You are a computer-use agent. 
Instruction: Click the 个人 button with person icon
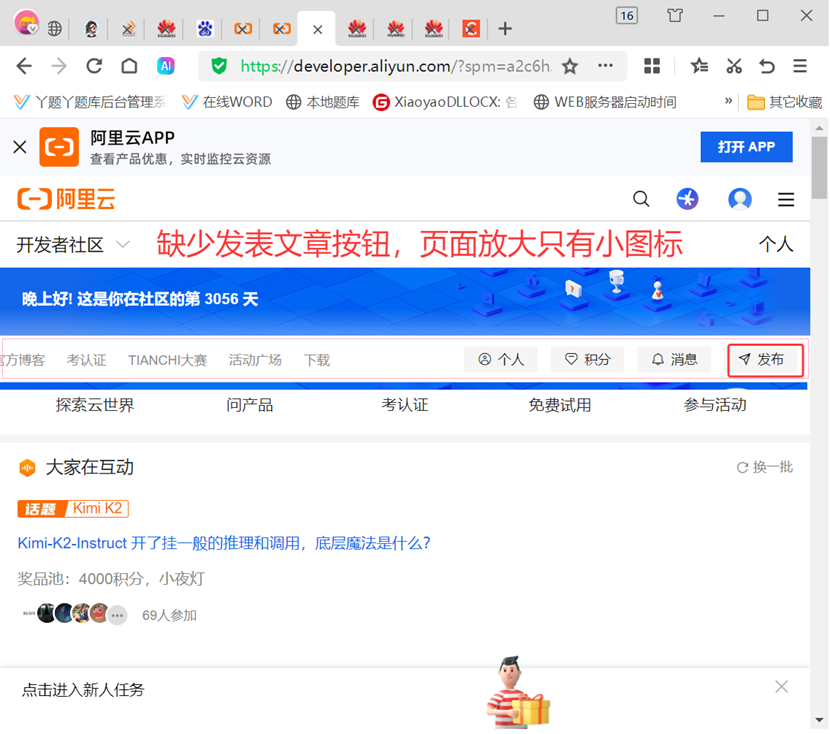[501, 360]
